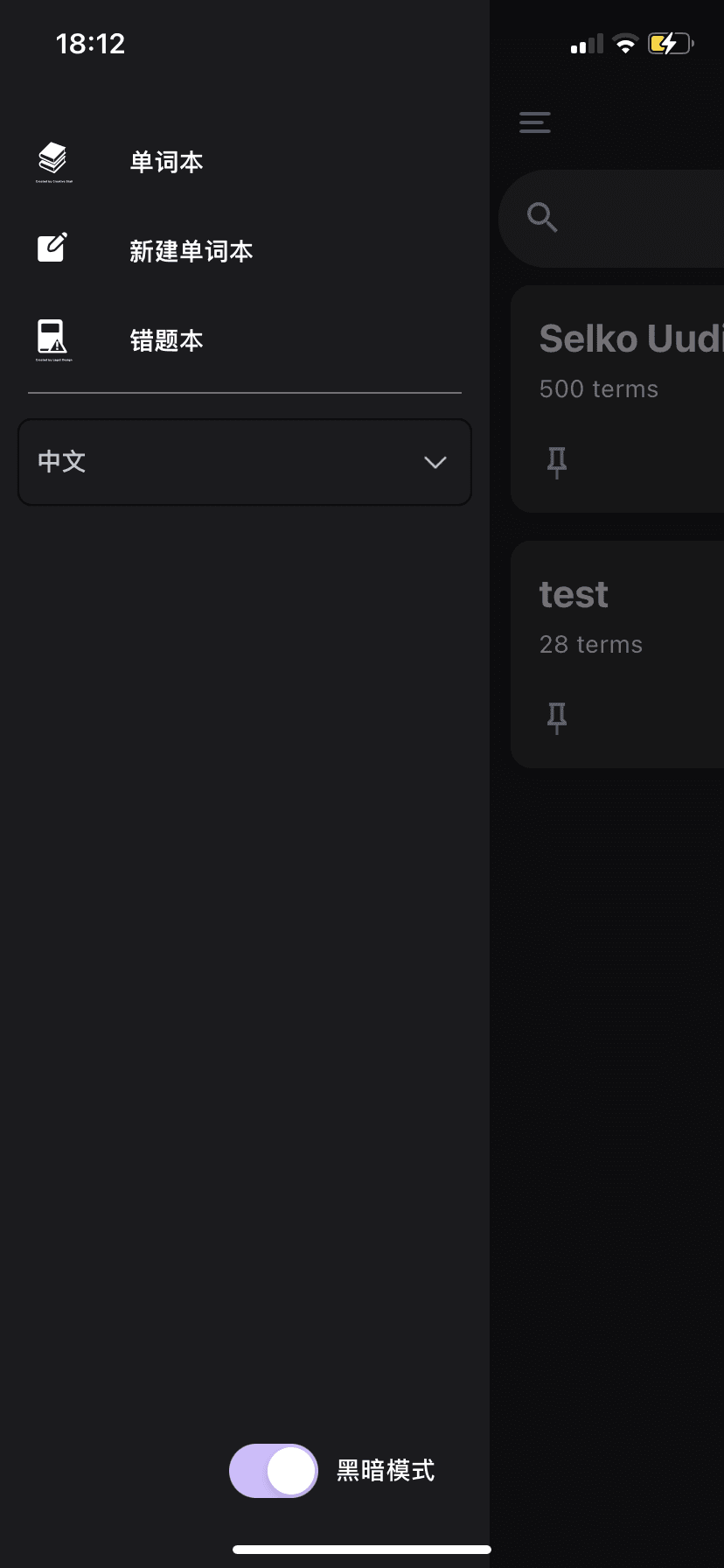Click the battery charging indicator
The image size is (724, 1568).
(669, 41)
